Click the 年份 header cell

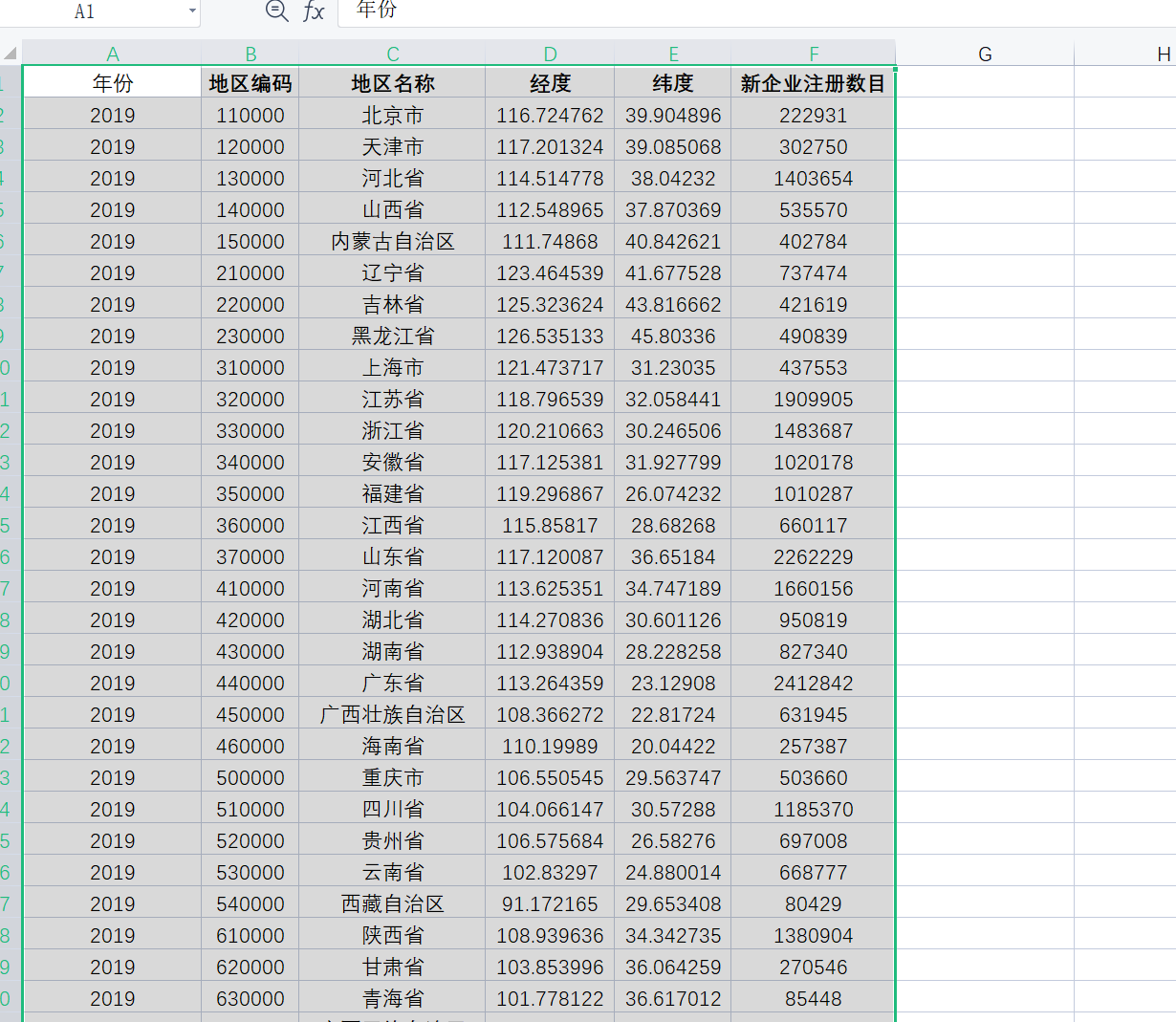pyautogui.click(x=113, y=83)
